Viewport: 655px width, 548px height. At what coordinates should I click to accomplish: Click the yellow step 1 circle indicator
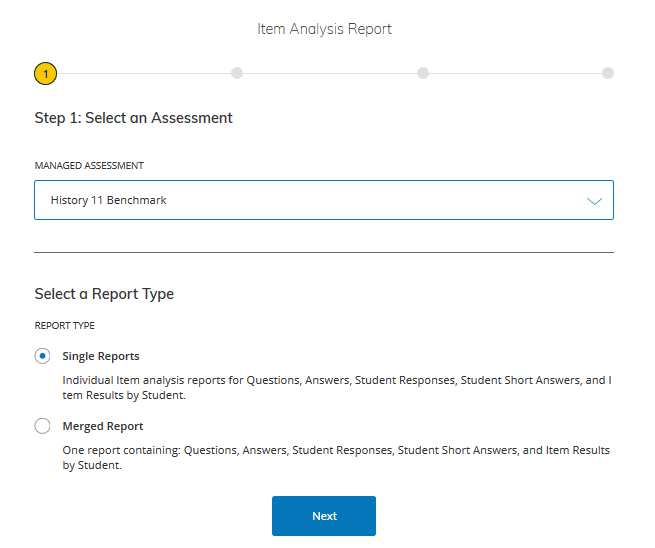tap(45, 73)
